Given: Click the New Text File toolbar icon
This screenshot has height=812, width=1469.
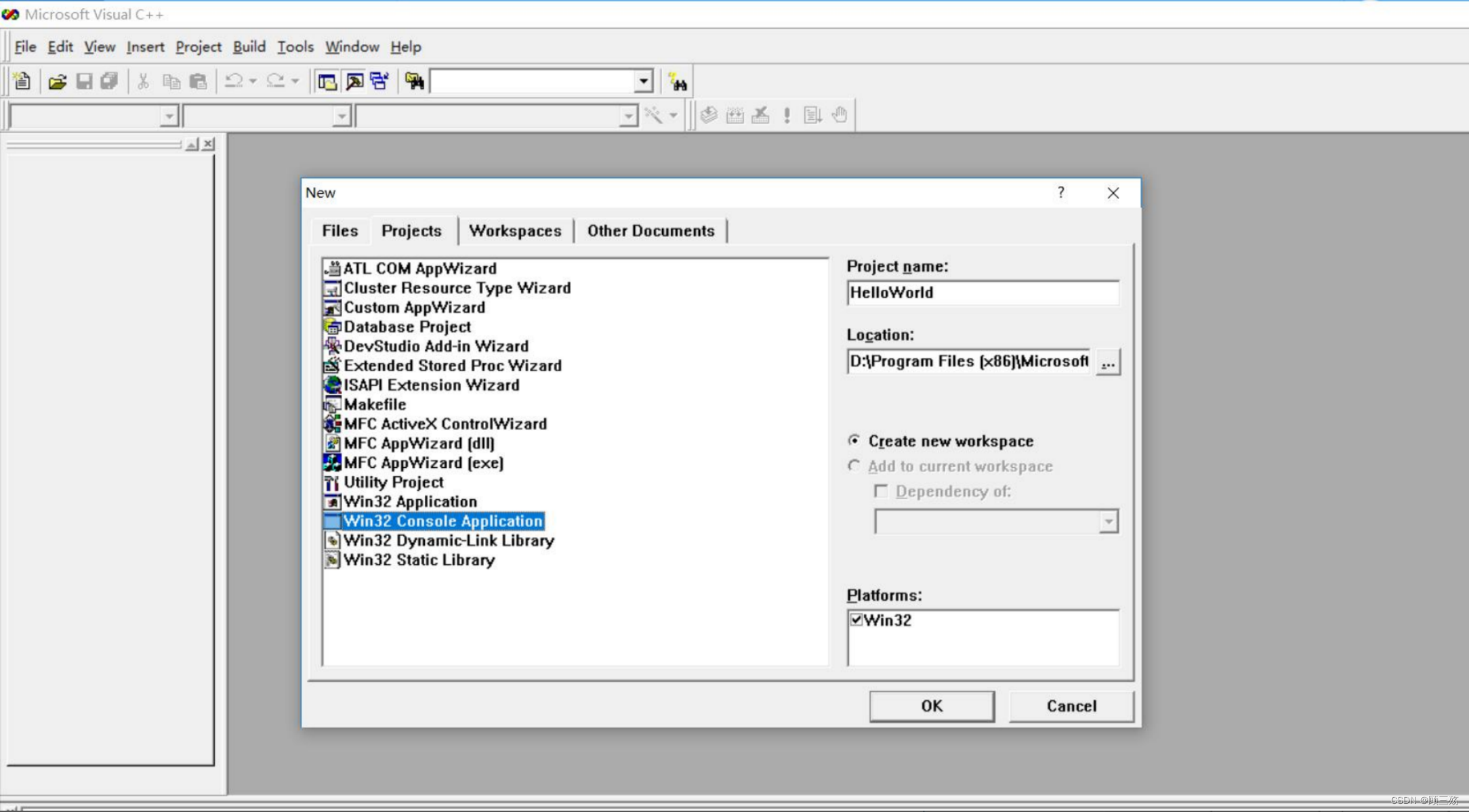Looking at the screenshot, I should [x=22, y=82].
